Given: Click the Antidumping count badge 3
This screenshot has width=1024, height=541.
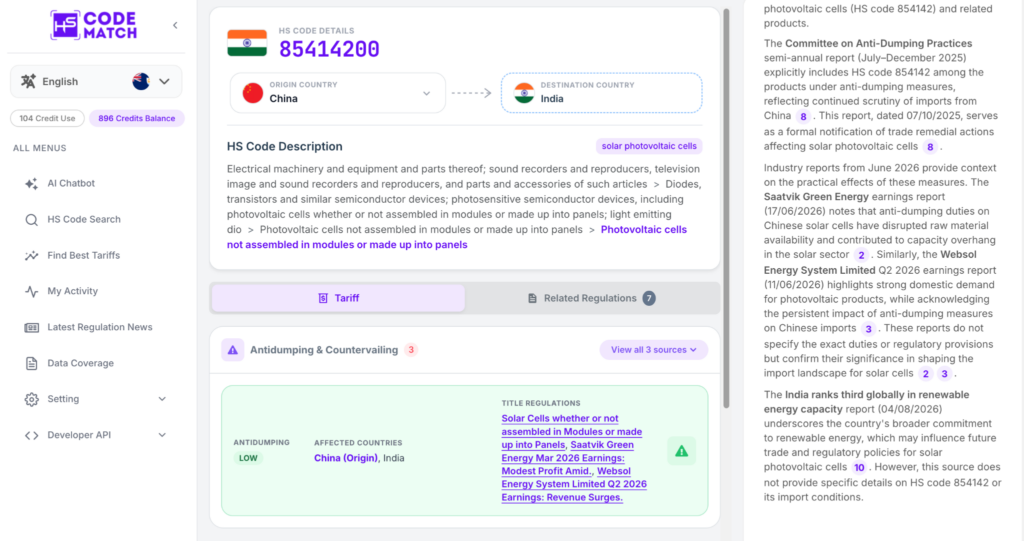Looking at the screenshot, I should [x=411, y=350].
